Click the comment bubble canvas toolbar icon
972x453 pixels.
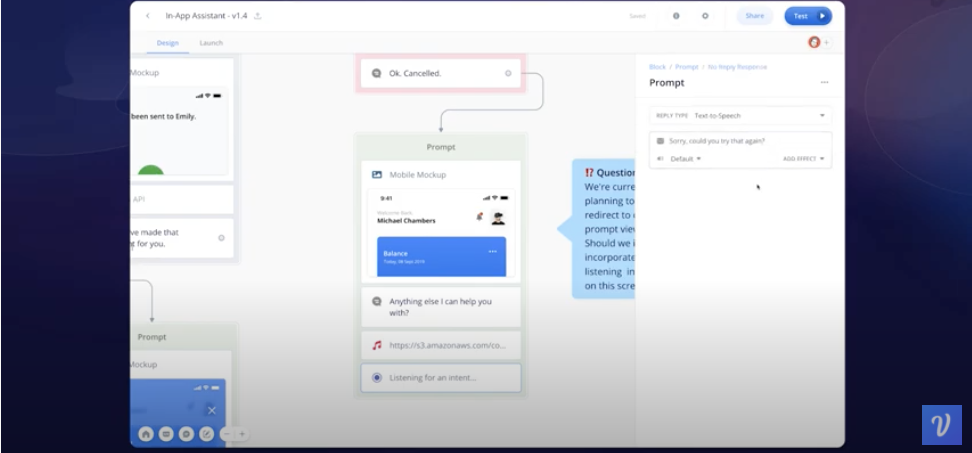coord(187,434)
